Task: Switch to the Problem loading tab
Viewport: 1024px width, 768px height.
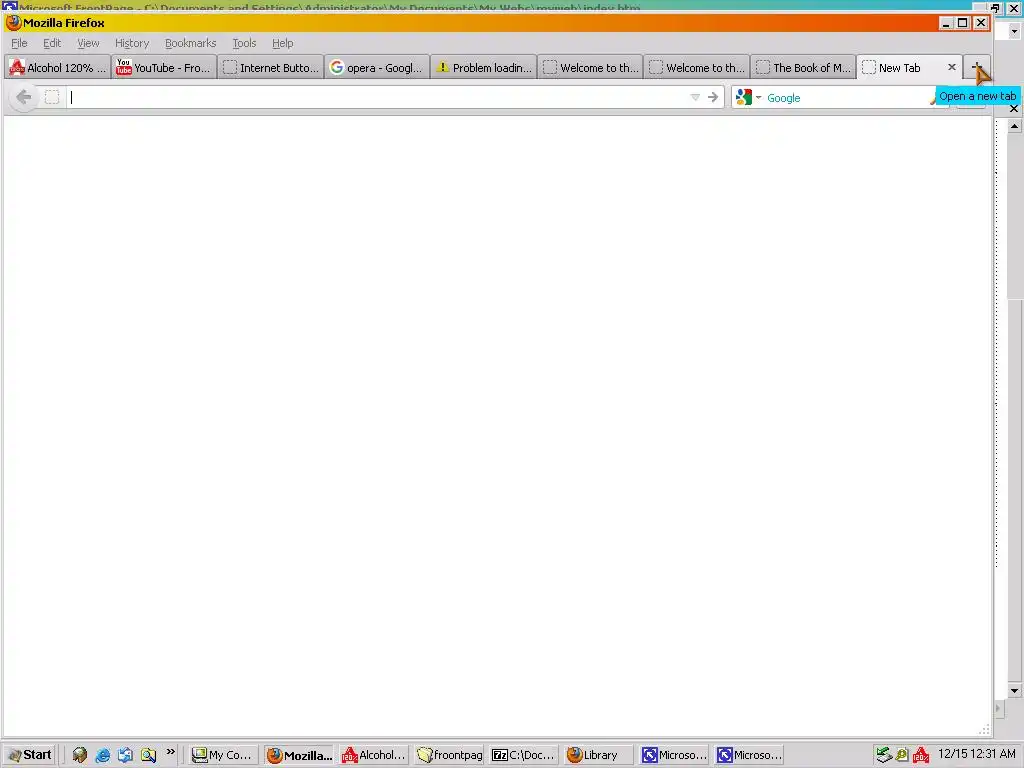Action: pos(483,67)
